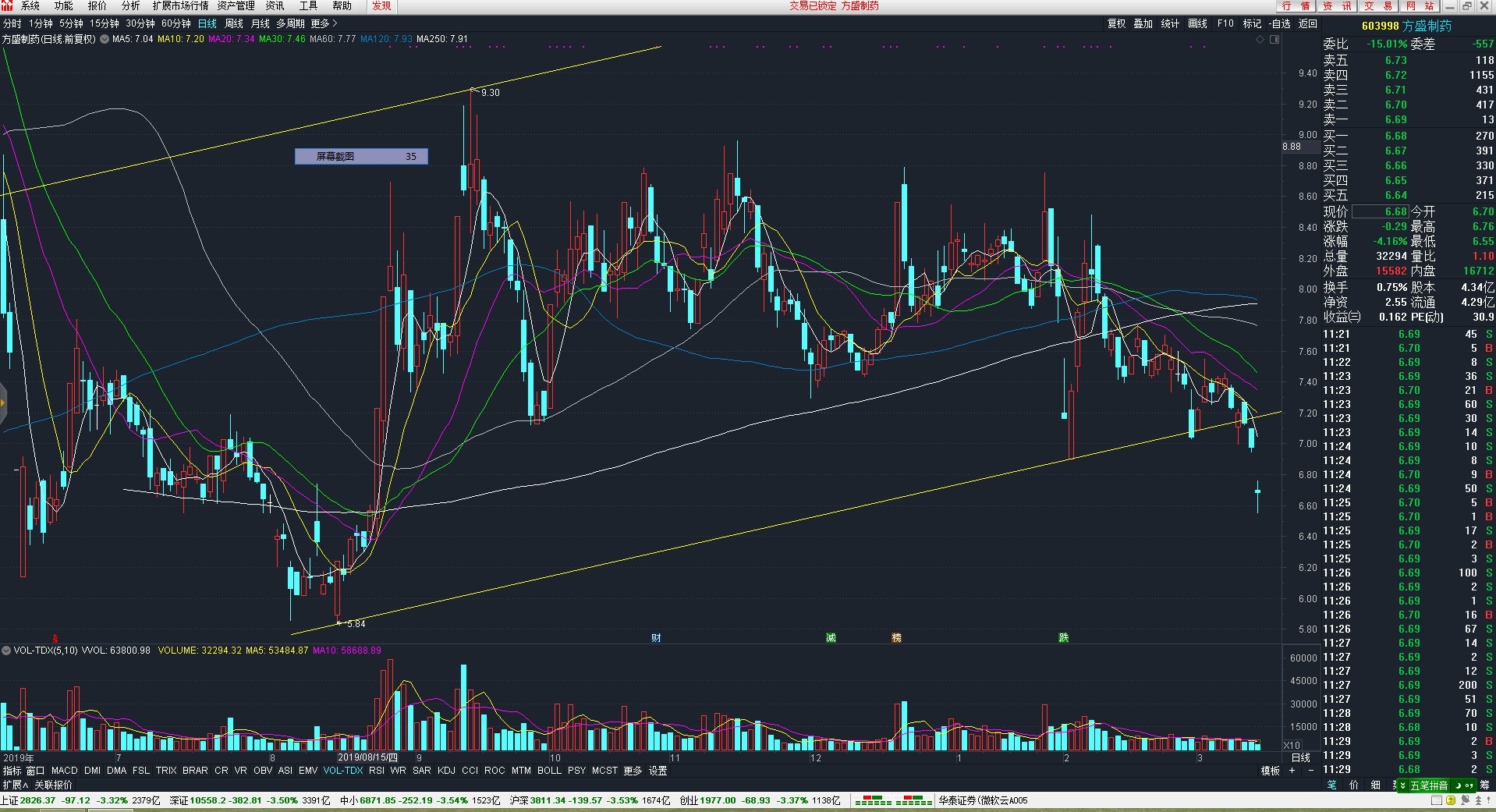Switch to the 细 detail tab
This screenshot has width=1496, height=812.
1376,785
